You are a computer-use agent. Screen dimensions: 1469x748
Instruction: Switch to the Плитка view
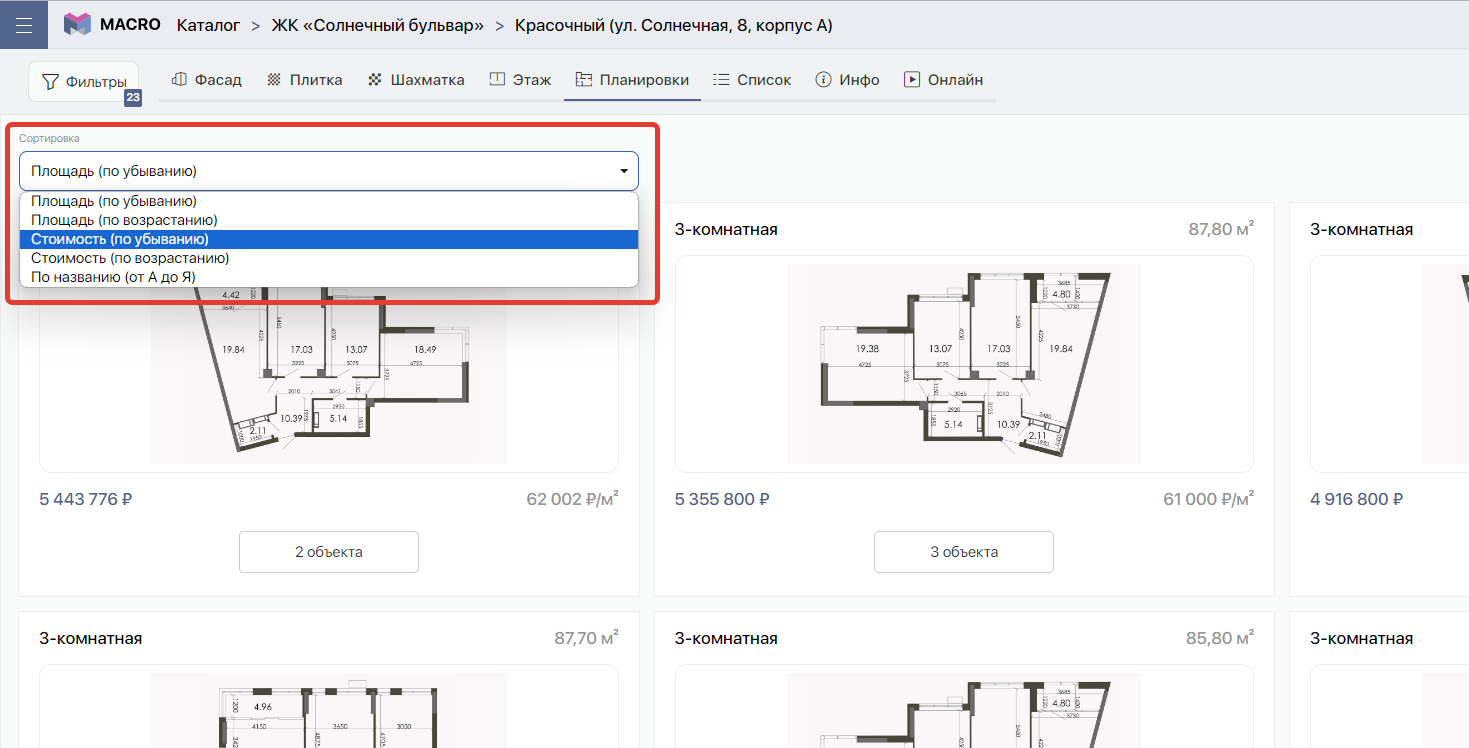tap(305, 80)
